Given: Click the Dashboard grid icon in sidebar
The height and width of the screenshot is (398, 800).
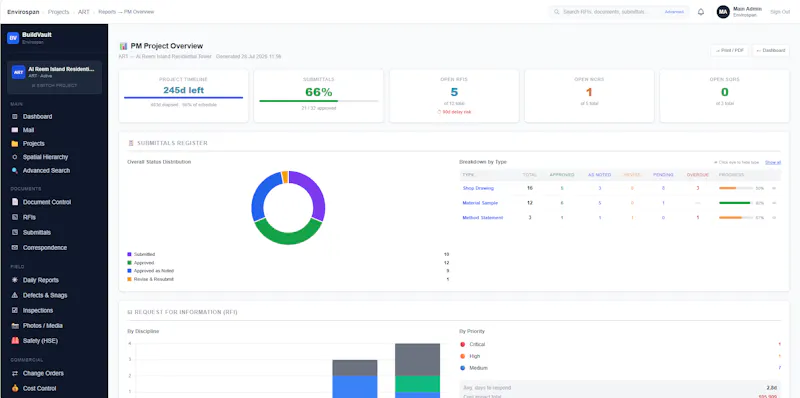Looking at the screenshot, I should (x=14, y=117).
